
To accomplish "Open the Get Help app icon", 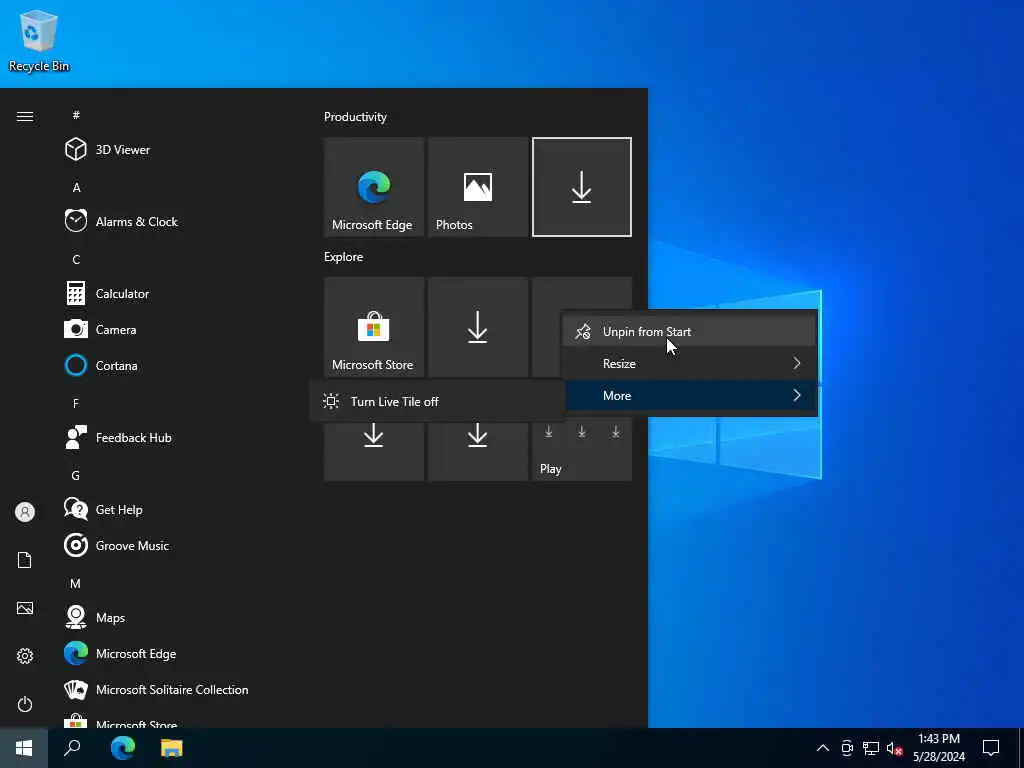I will pos(76,509).
